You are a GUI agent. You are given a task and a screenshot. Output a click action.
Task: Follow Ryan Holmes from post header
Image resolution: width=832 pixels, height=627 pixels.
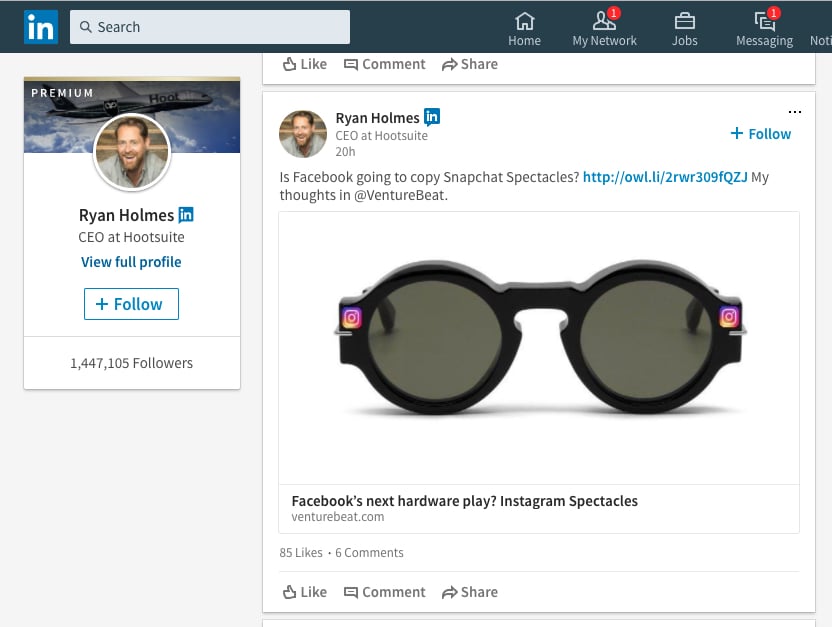click(760, 134)
